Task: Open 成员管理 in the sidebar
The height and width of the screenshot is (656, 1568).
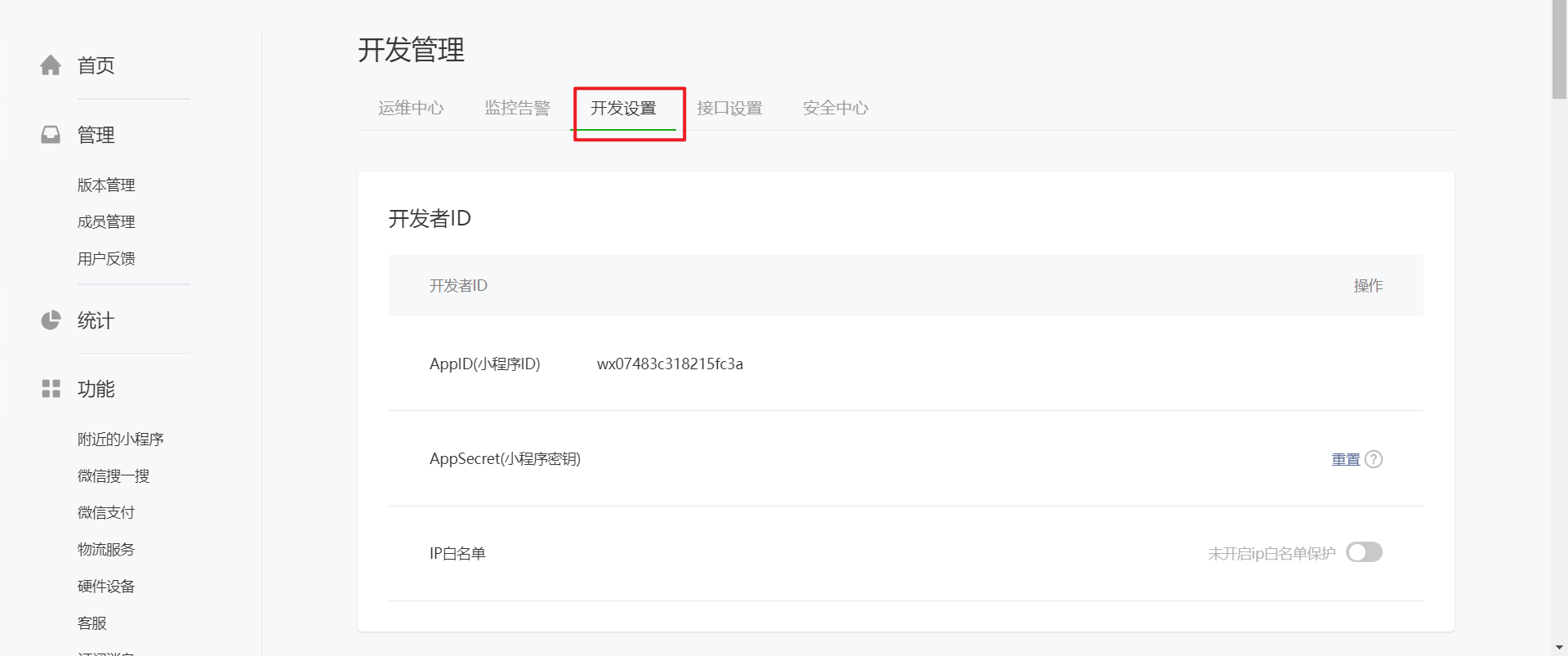Action: click(106, 222)
